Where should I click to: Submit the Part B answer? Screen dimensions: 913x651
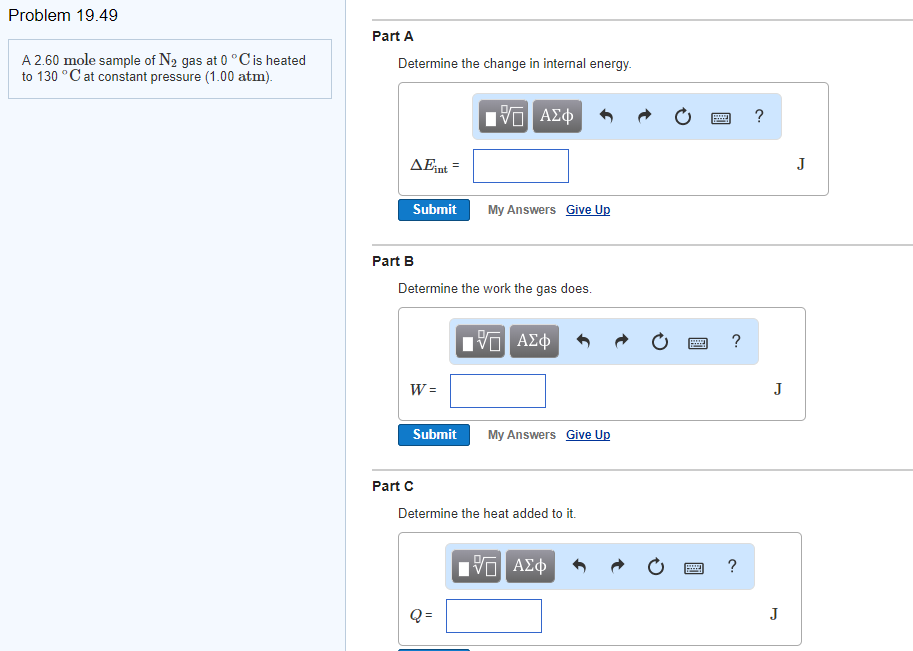coord(433,434)
